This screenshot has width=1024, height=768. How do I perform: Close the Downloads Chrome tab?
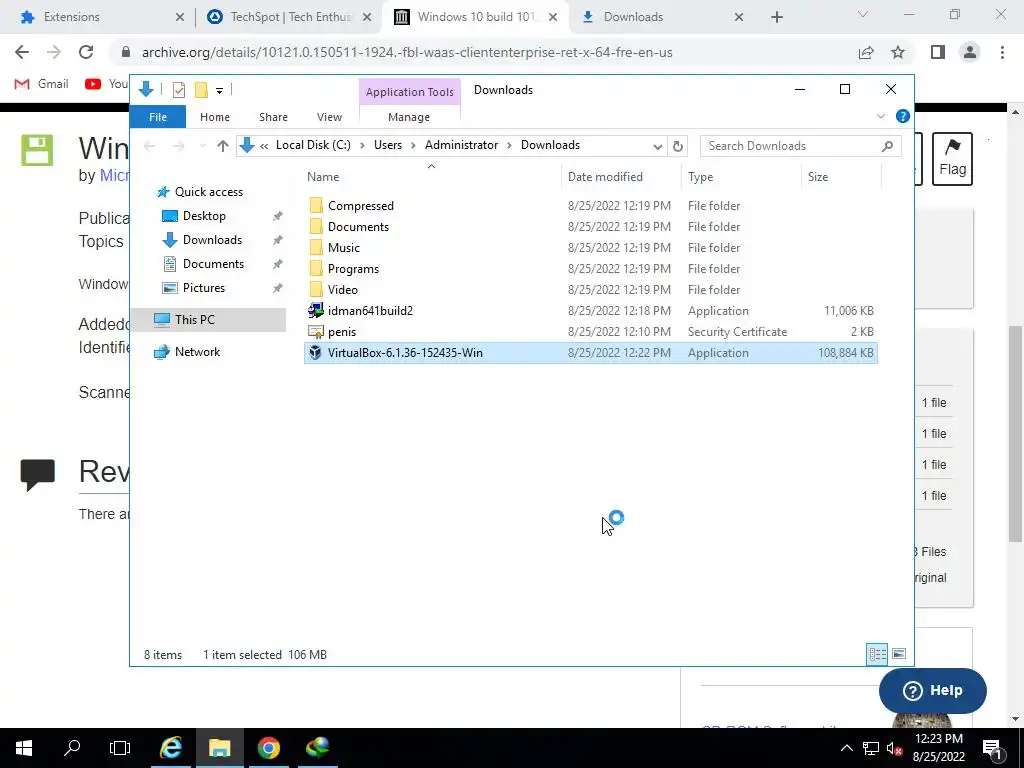pos(739,17)
